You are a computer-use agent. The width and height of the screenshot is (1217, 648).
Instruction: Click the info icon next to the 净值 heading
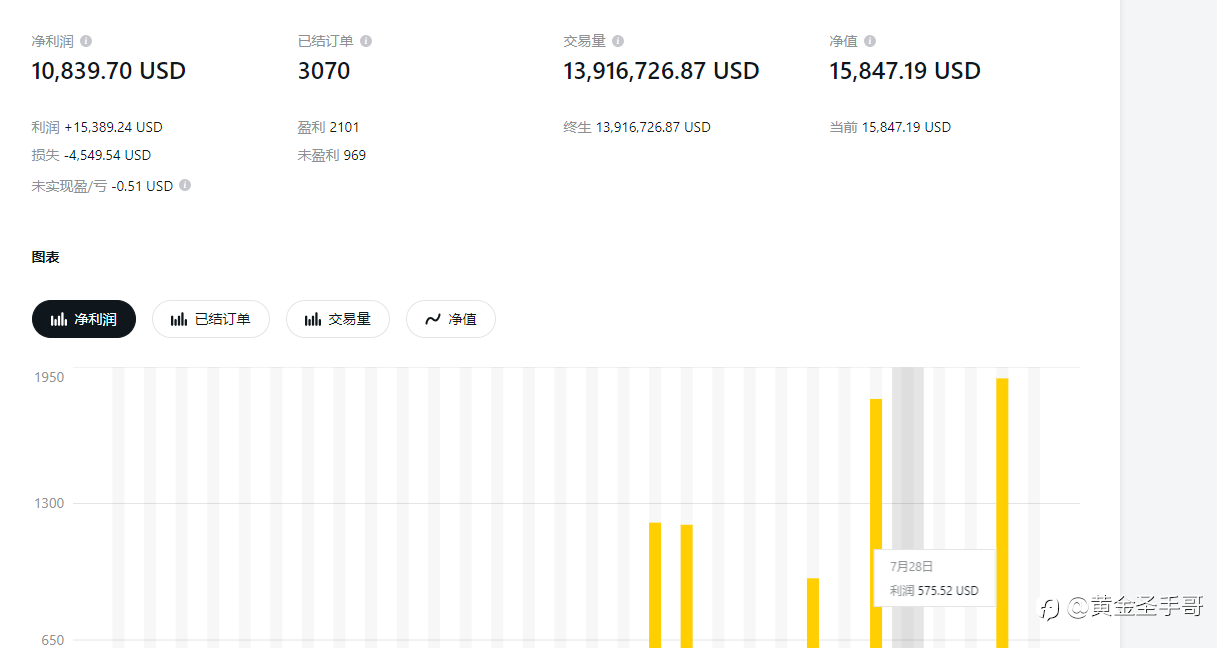point(870,41)
